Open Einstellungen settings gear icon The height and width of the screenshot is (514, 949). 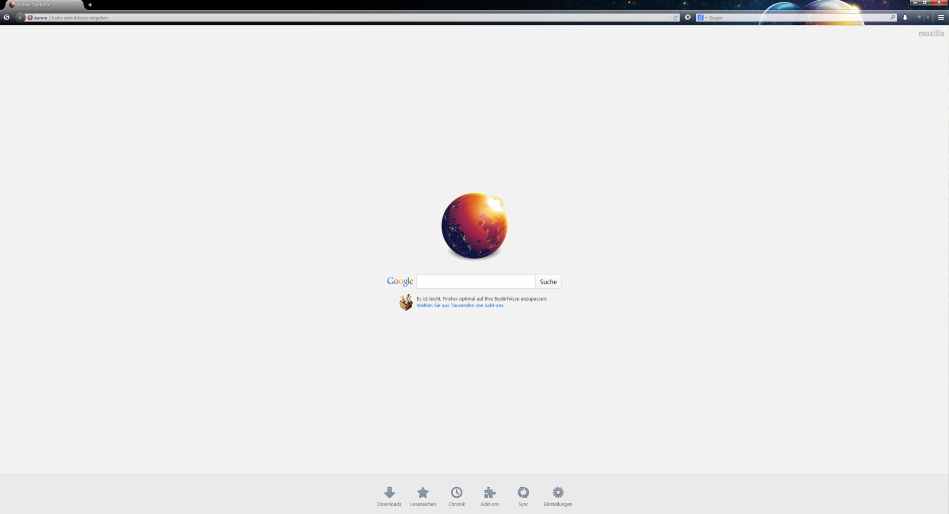557,492
